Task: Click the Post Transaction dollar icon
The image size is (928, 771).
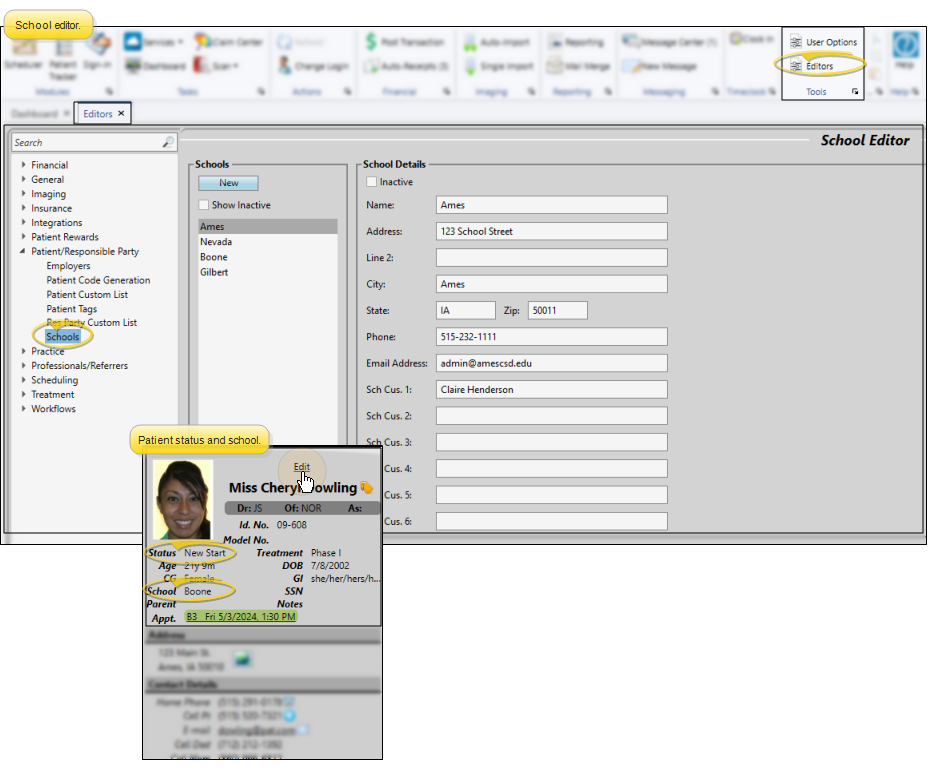Action: tap(371, 42)
